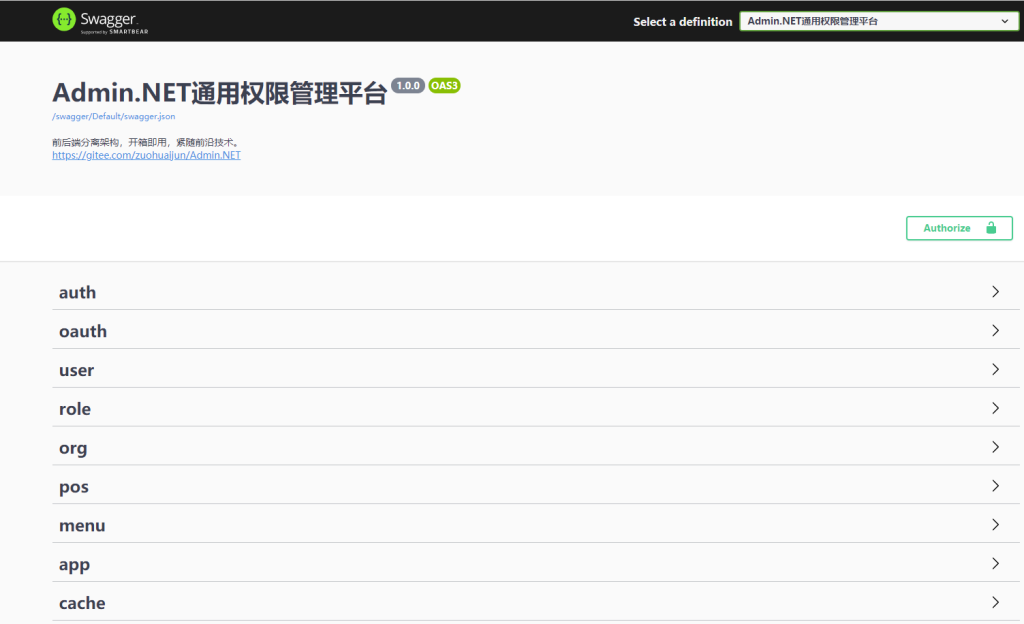
Task: Expand the oauth API group
Action: tap(83, 331)
